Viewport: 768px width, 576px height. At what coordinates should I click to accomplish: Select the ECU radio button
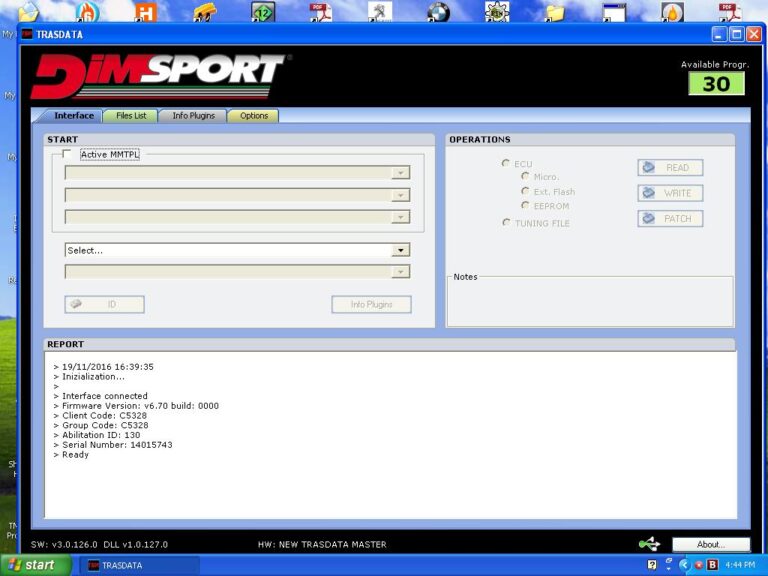click(505, 163)
